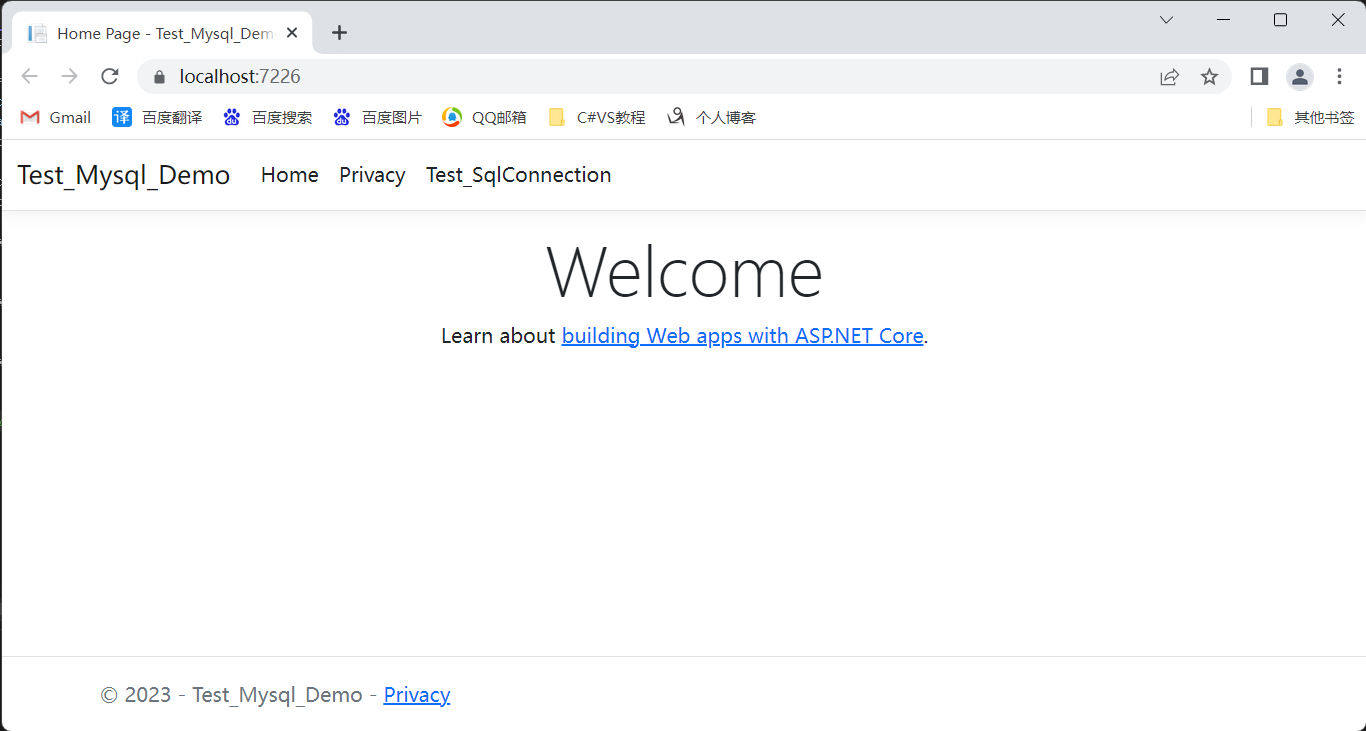Screen dimensions: 1366x731
Task: Bookmark this page with the star
Action: [1209, 77]
